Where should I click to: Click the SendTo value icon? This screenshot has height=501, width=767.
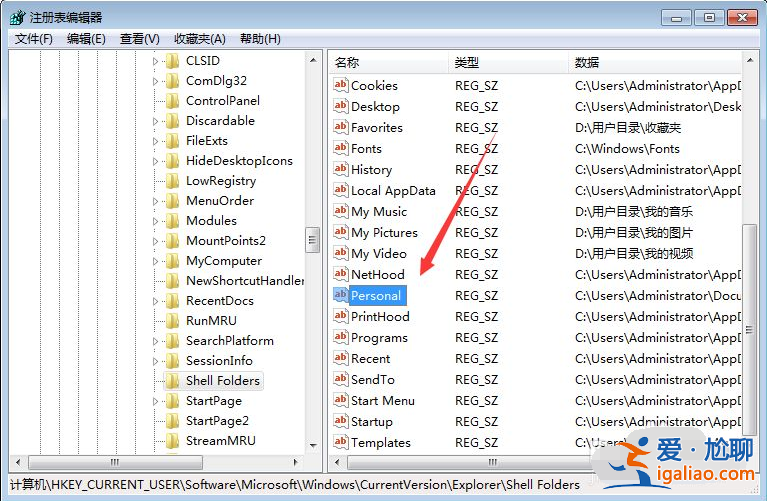pos(340,380)
